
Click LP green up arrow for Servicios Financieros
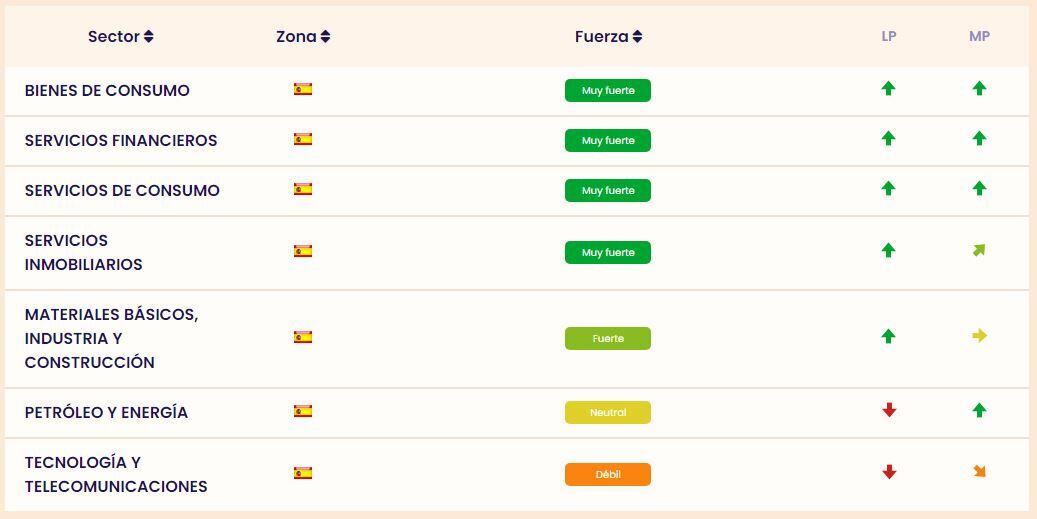(888, 139)
